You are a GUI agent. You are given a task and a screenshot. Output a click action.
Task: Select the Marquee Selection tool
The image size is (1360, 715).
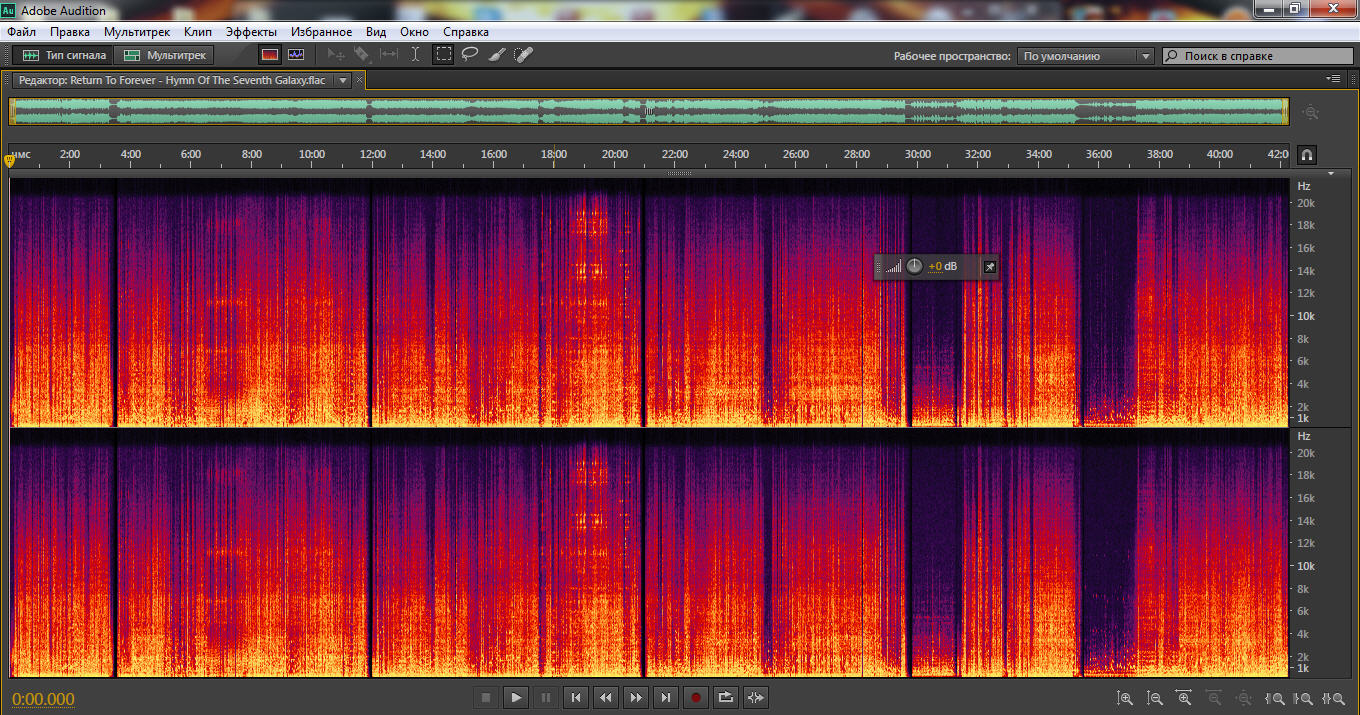[443, 55]
